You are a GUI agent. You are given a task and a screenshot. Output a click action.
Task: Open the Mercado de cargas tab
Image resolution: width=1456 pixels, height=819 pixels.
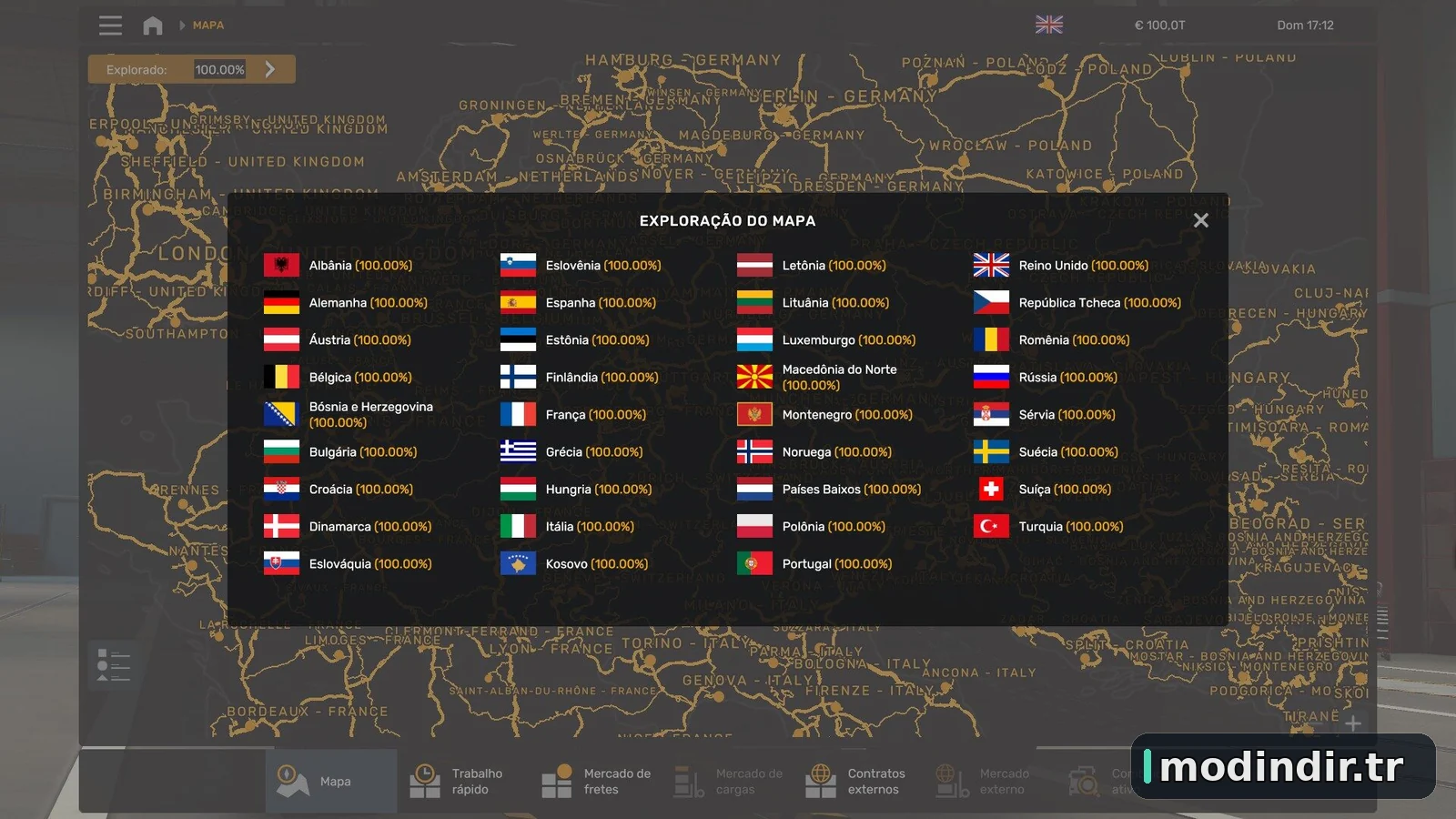click(x=728, y=781)
